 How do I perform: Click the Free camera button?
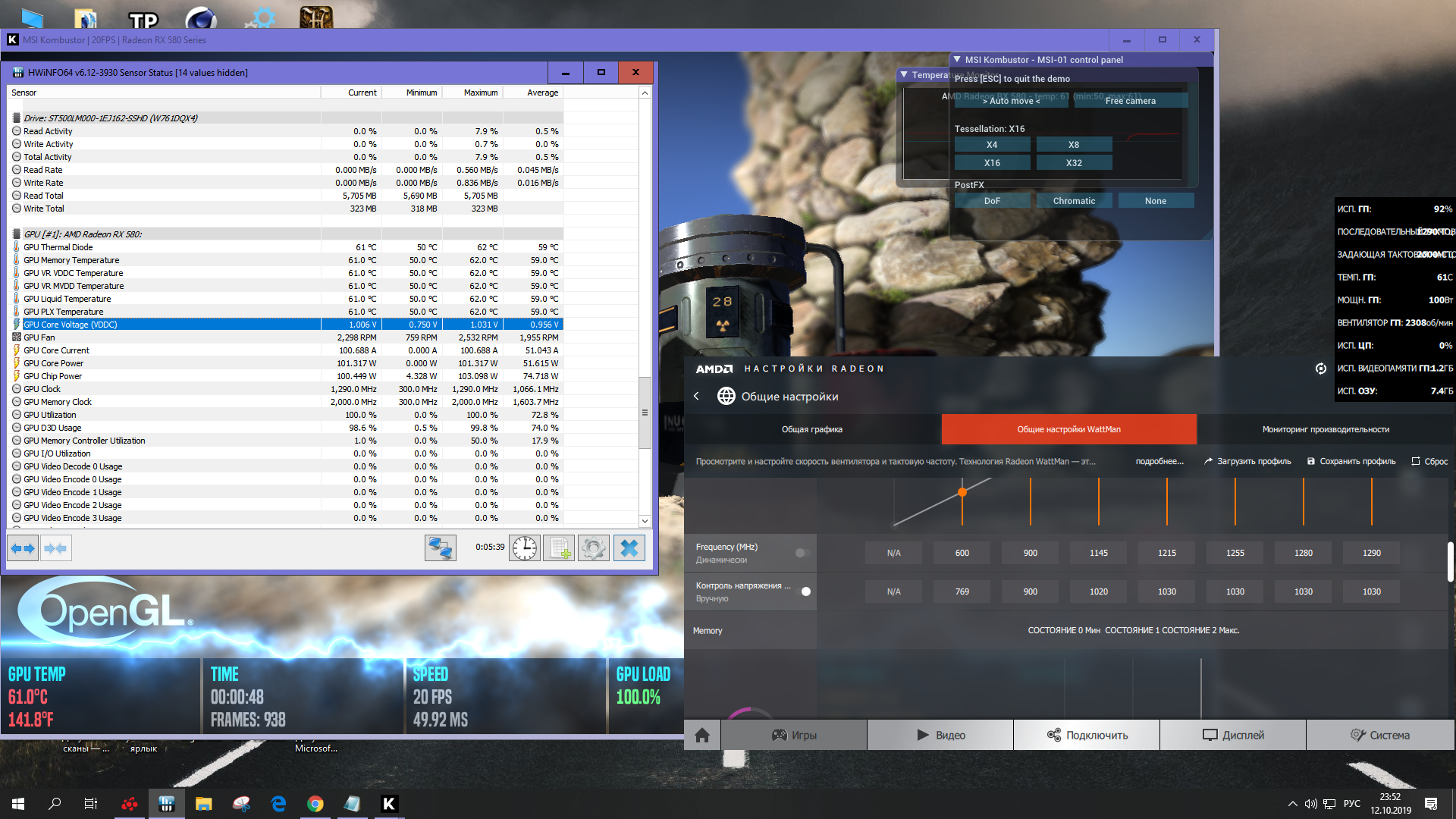click(x=1130, y=101)
